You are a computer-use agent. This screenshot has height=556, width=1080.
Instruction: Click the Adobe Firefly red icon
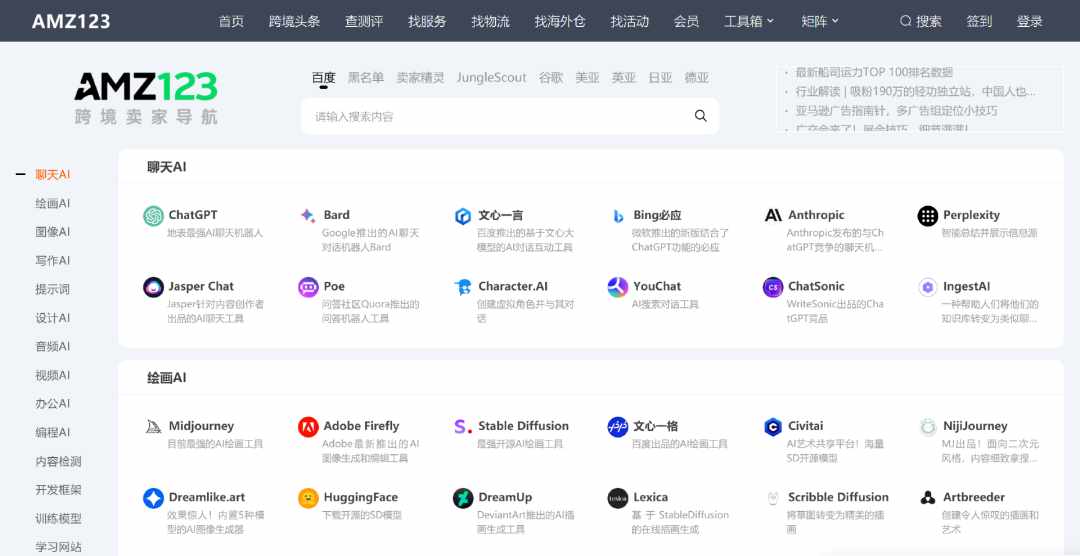[x=308, y=427]
